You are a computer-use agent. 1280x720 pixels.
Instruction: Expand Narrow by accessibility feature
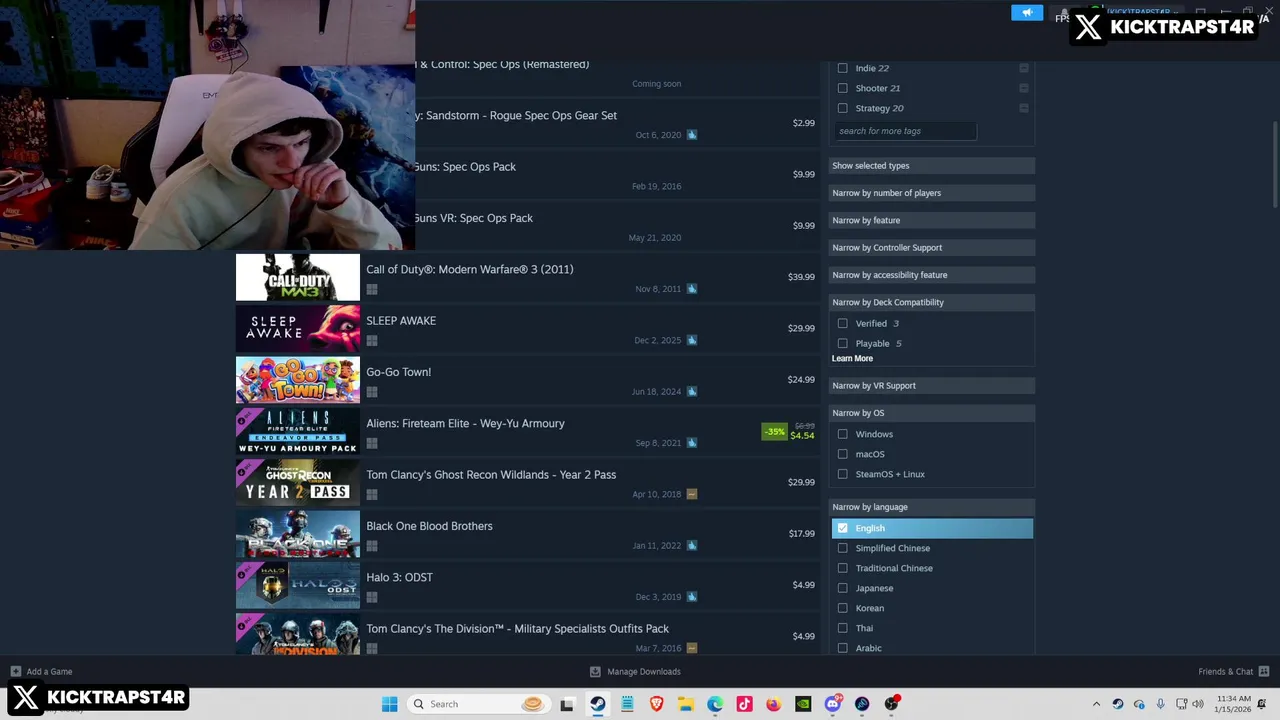tap(932, 275)
